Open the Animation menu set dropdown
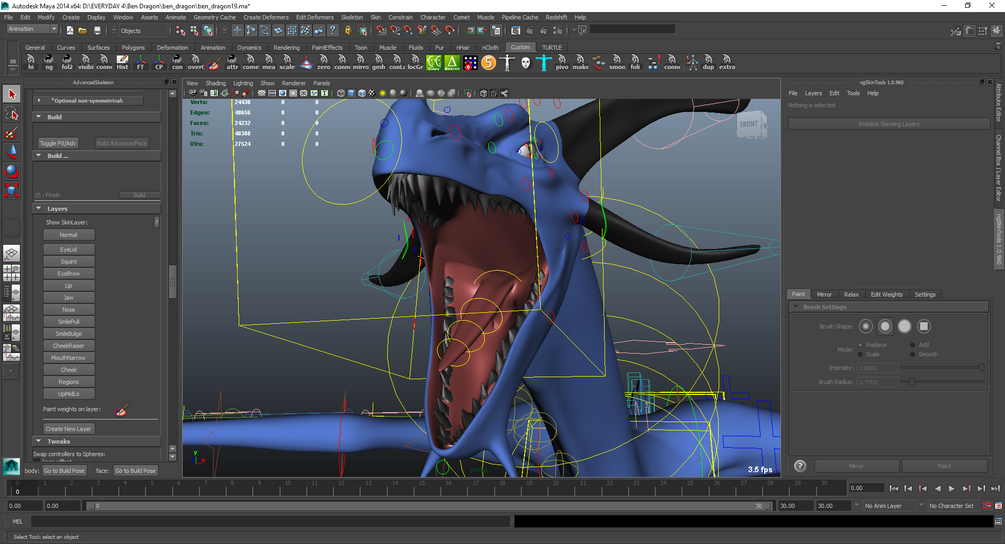This screenshot has width=1005, height=544. pos(34,29)
